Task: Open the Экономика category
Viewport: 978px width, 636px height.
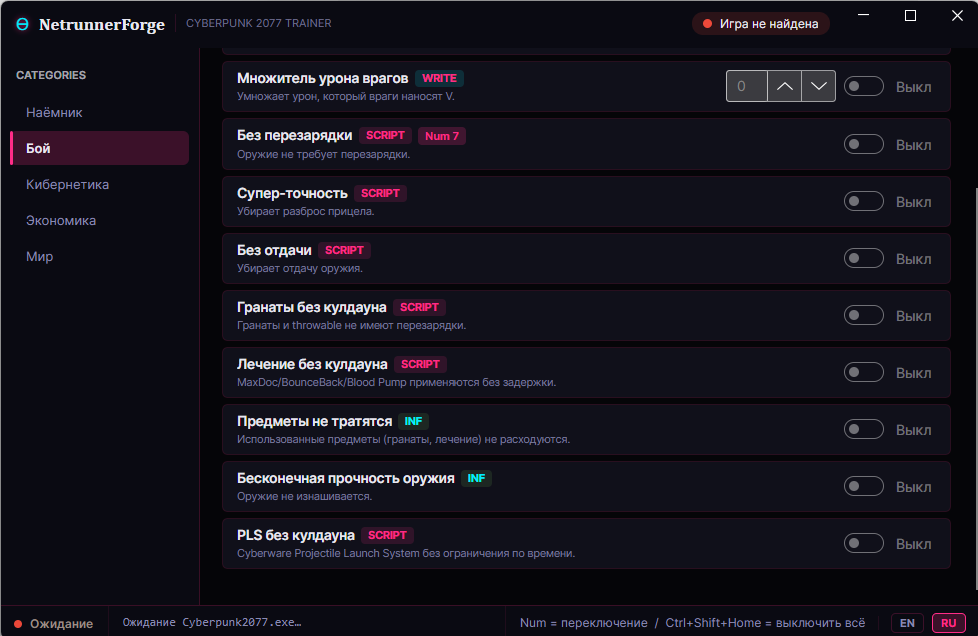Action: pyautogui.click(x=100, y=221)
